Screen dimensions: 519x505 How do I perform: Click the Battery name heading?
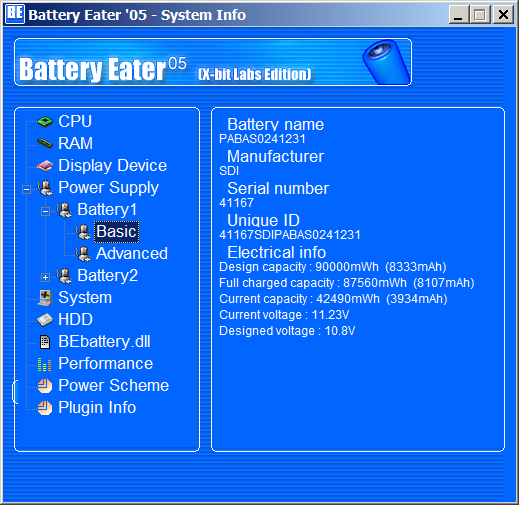click(x=276, y=125)
